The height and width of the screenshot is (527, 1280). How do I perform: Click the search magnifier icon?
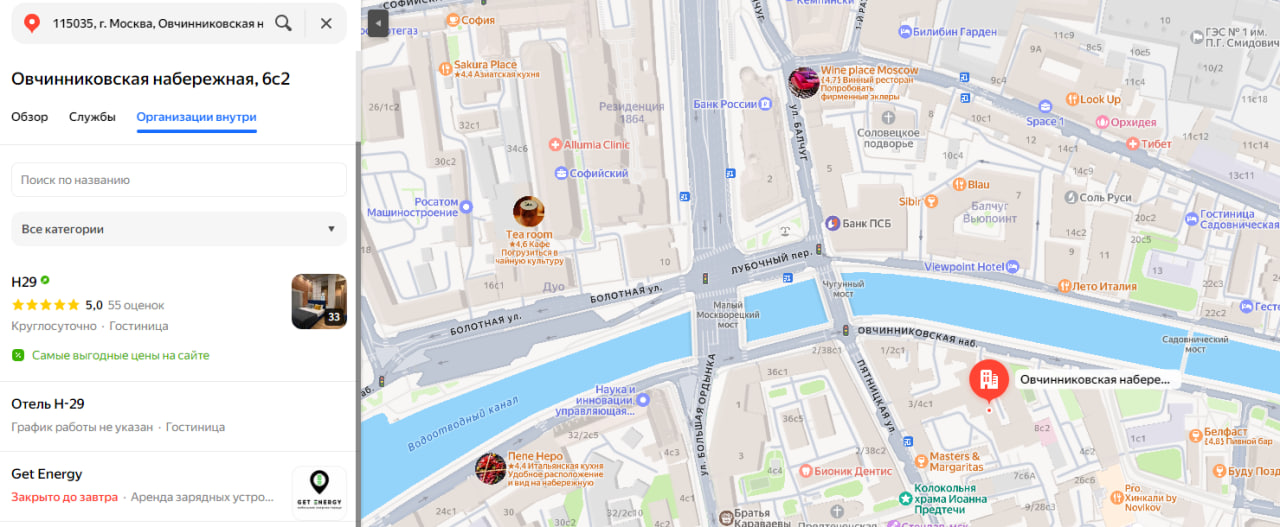(284, 23)
